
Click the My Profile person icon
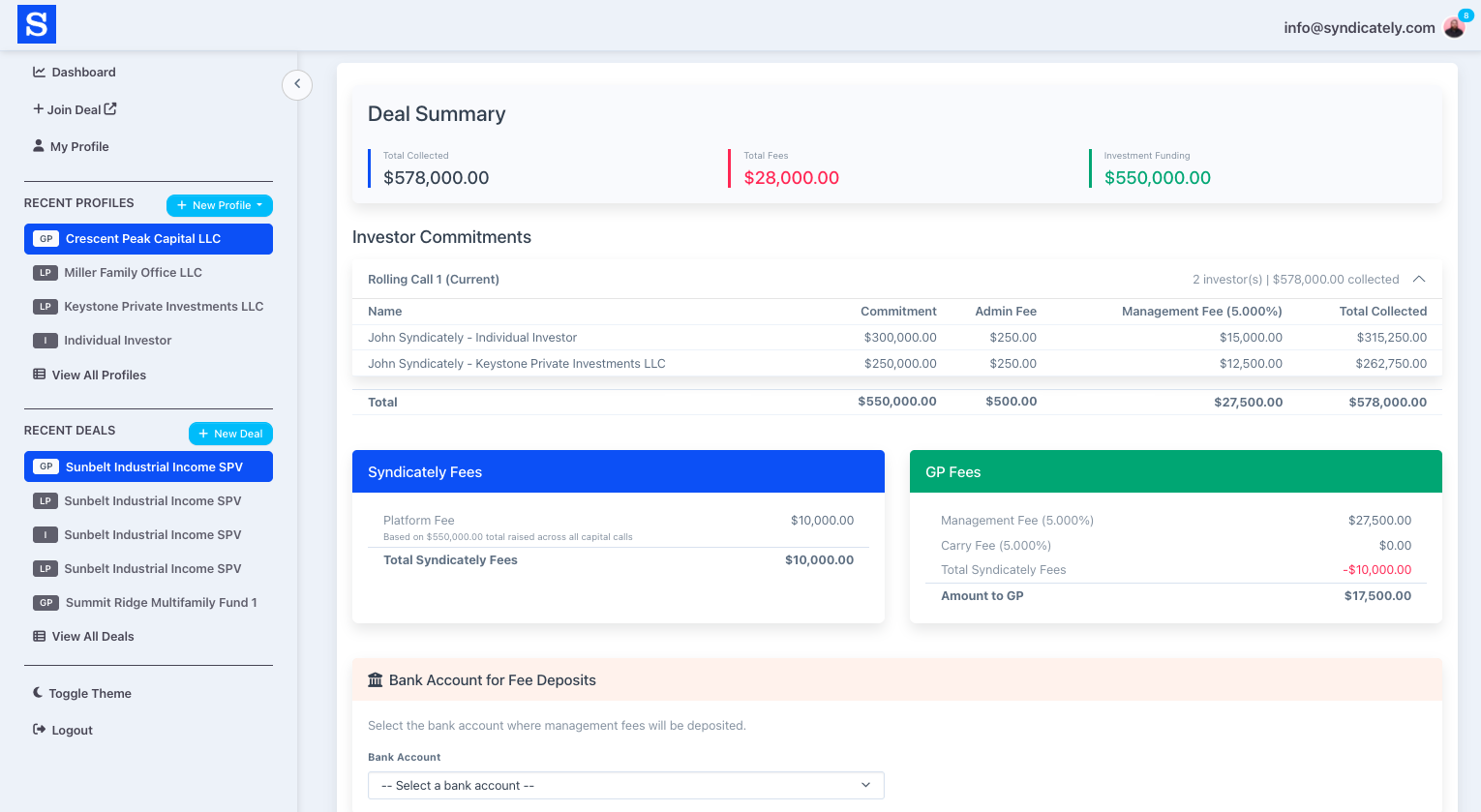pos(39,146)
